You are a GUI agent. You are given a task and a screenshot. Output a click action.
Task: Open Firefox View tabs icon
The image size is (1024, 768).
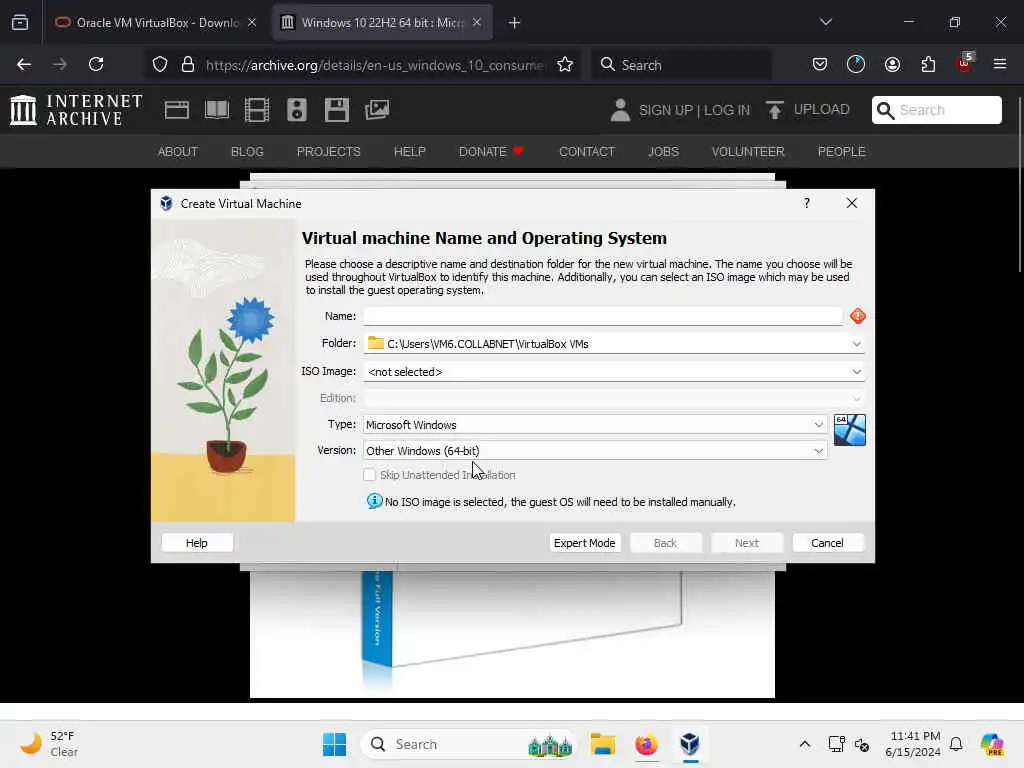tap(20, 22)
